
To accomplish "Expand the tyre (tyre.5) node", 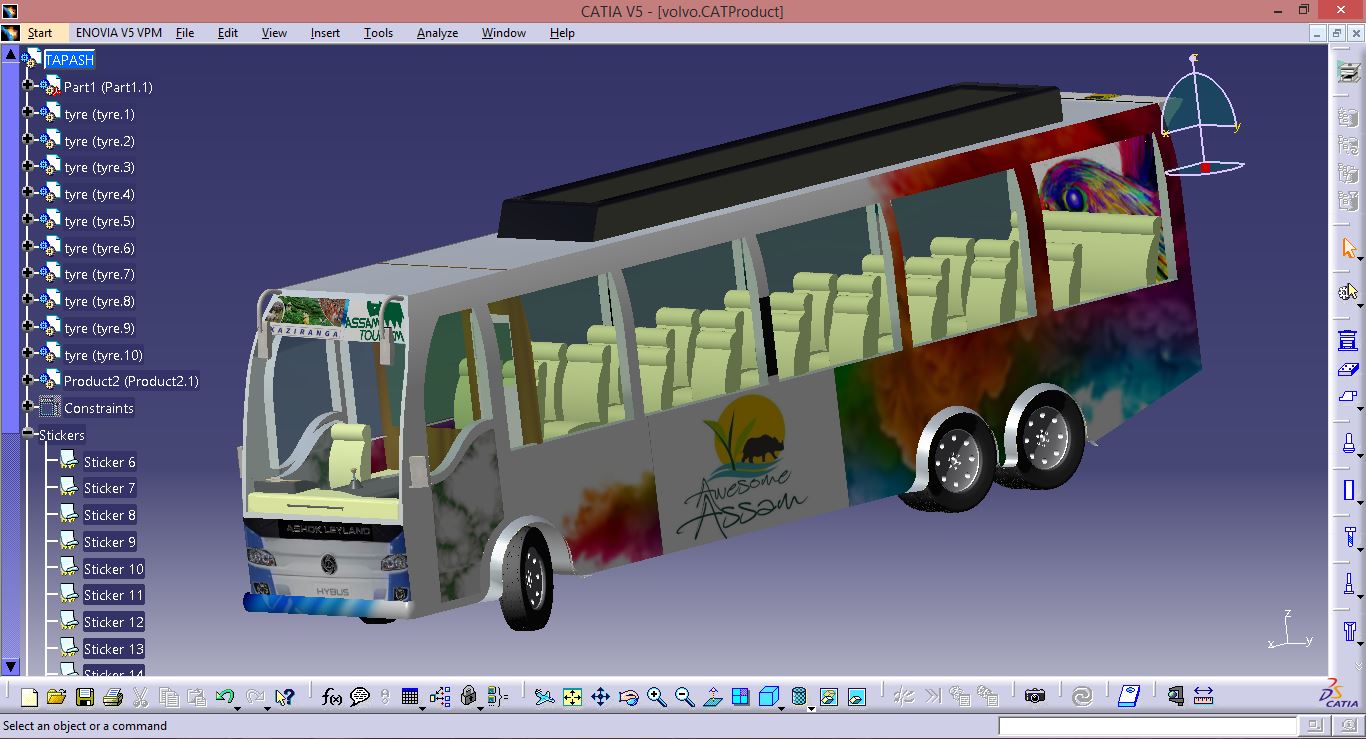I will [x=27, y=220].
